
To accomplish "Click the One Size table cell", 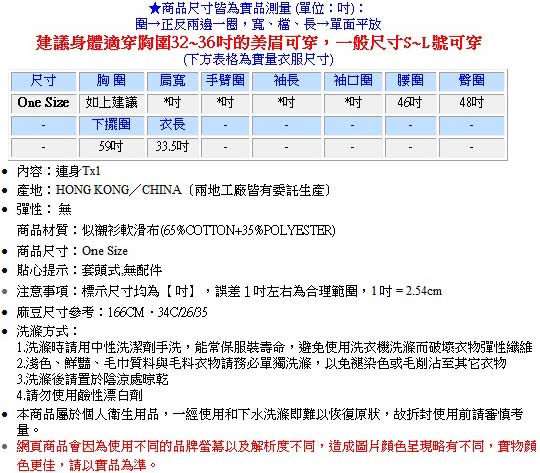I will click(x=43, y=103).
